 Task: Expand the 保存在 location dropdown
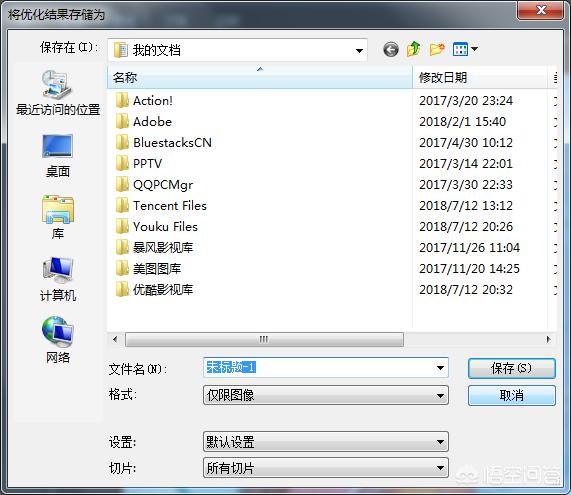tap(237, 50)
